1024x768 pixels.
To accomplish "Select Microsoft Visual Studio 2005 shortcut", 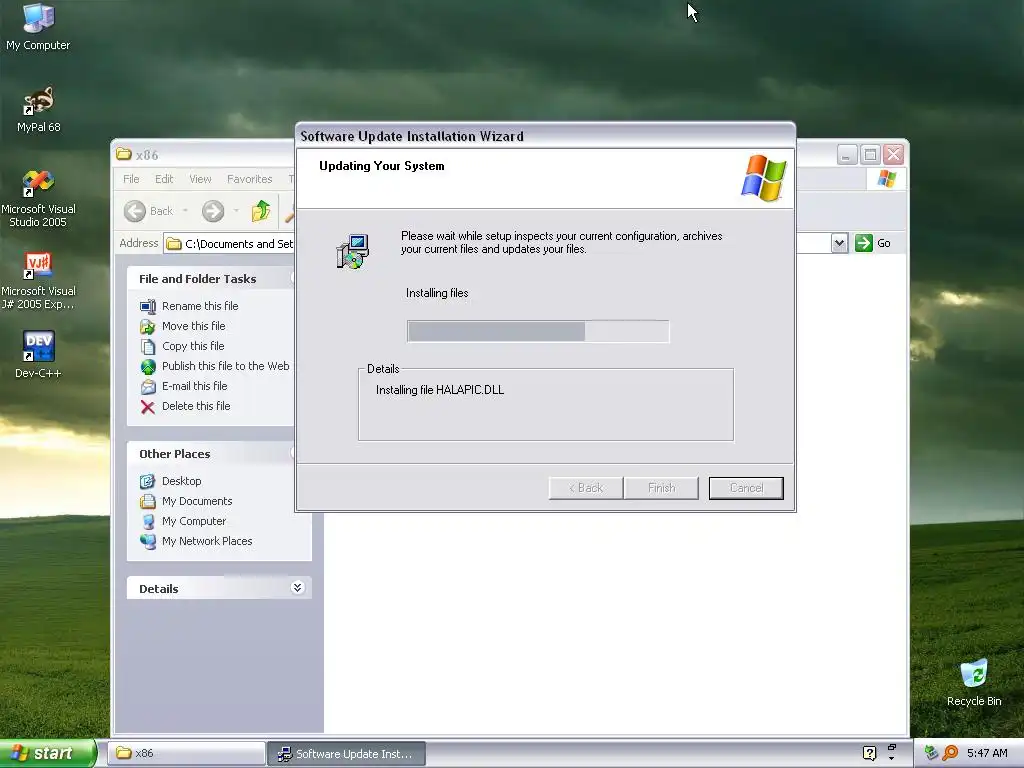I will point(39,197).
